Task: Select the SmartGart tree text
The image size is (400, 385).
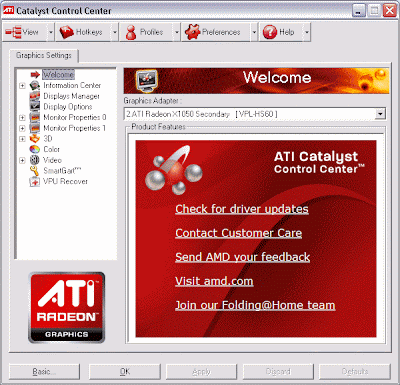Action: tap(62, 171)
